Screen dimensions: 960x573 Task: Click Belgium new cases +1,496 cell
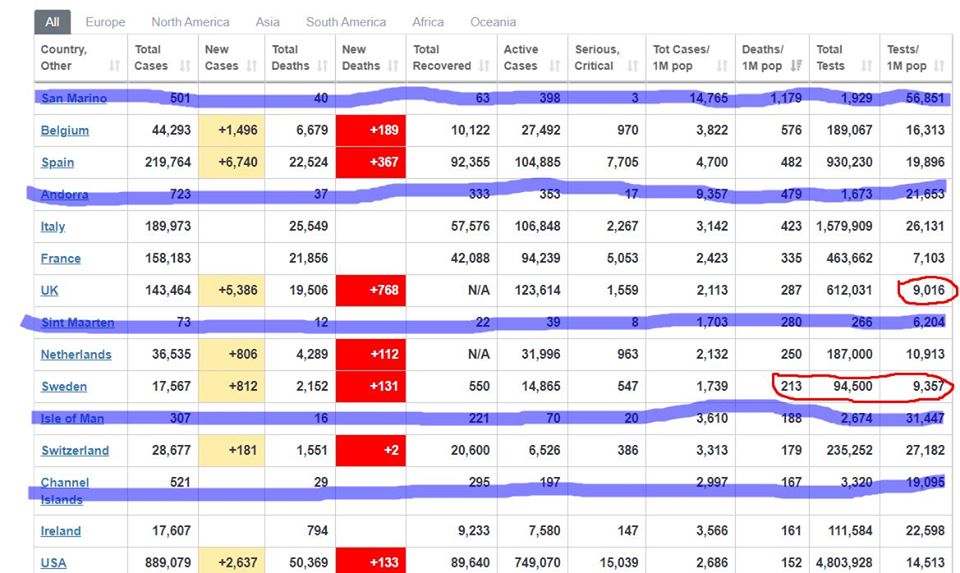231,130
